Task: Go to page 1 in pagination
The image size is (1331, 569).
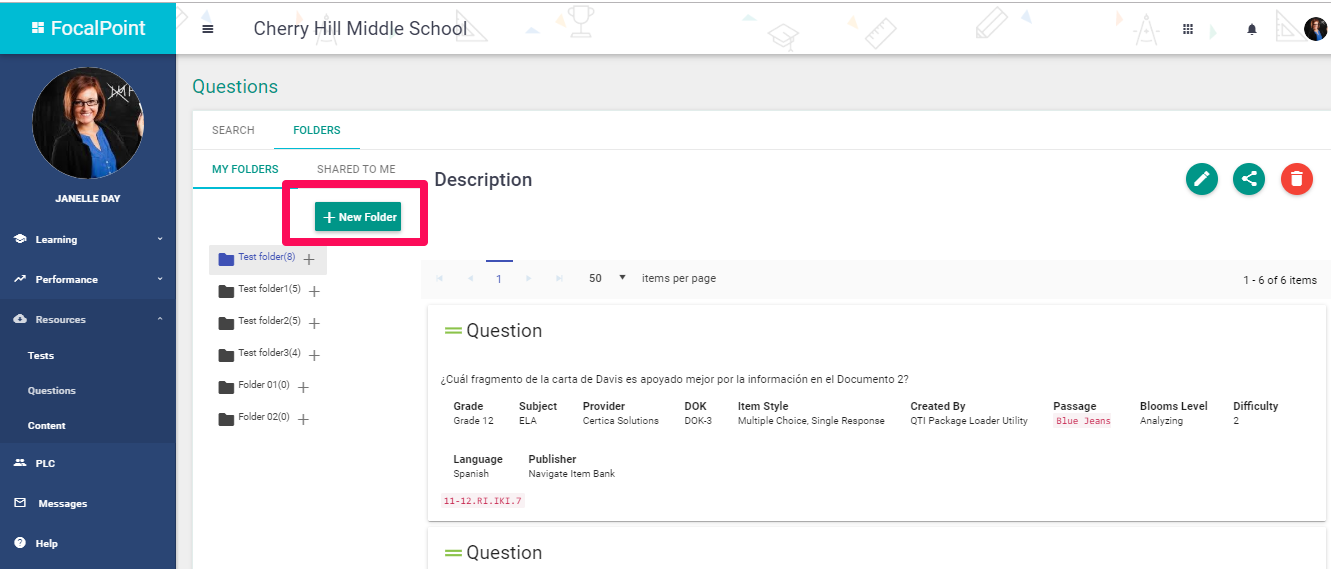Action: pos(499,279)
